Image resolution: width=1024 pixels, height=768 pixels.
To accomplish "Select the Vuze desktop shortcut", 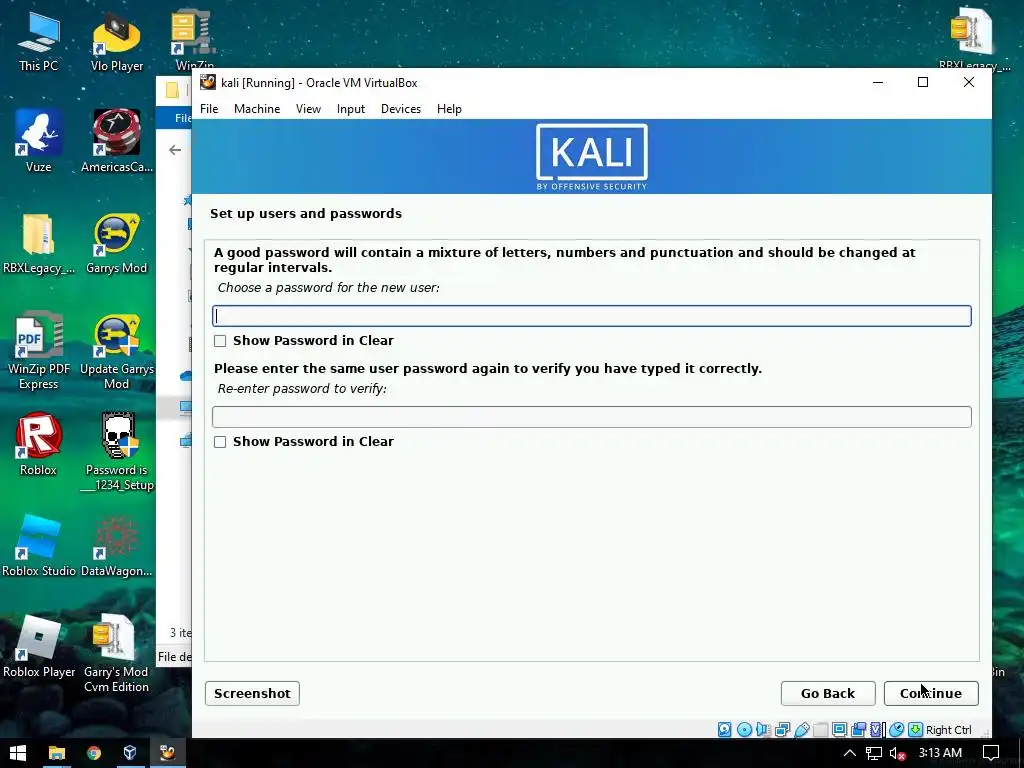I will point(38,140).
